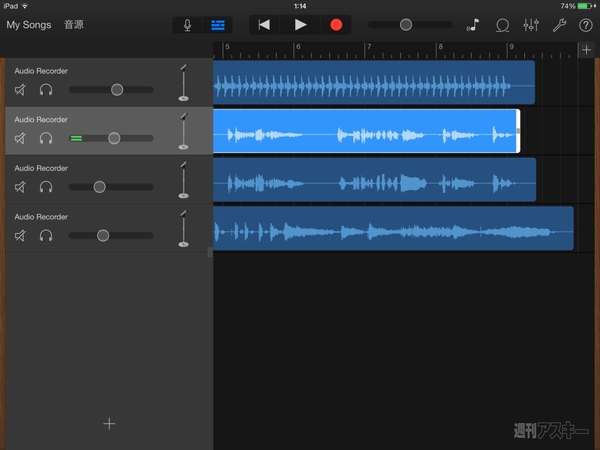This screenshot has height=450, width=600.
Task: Mute the fourth Audio Recorder track
Action: 21,236
